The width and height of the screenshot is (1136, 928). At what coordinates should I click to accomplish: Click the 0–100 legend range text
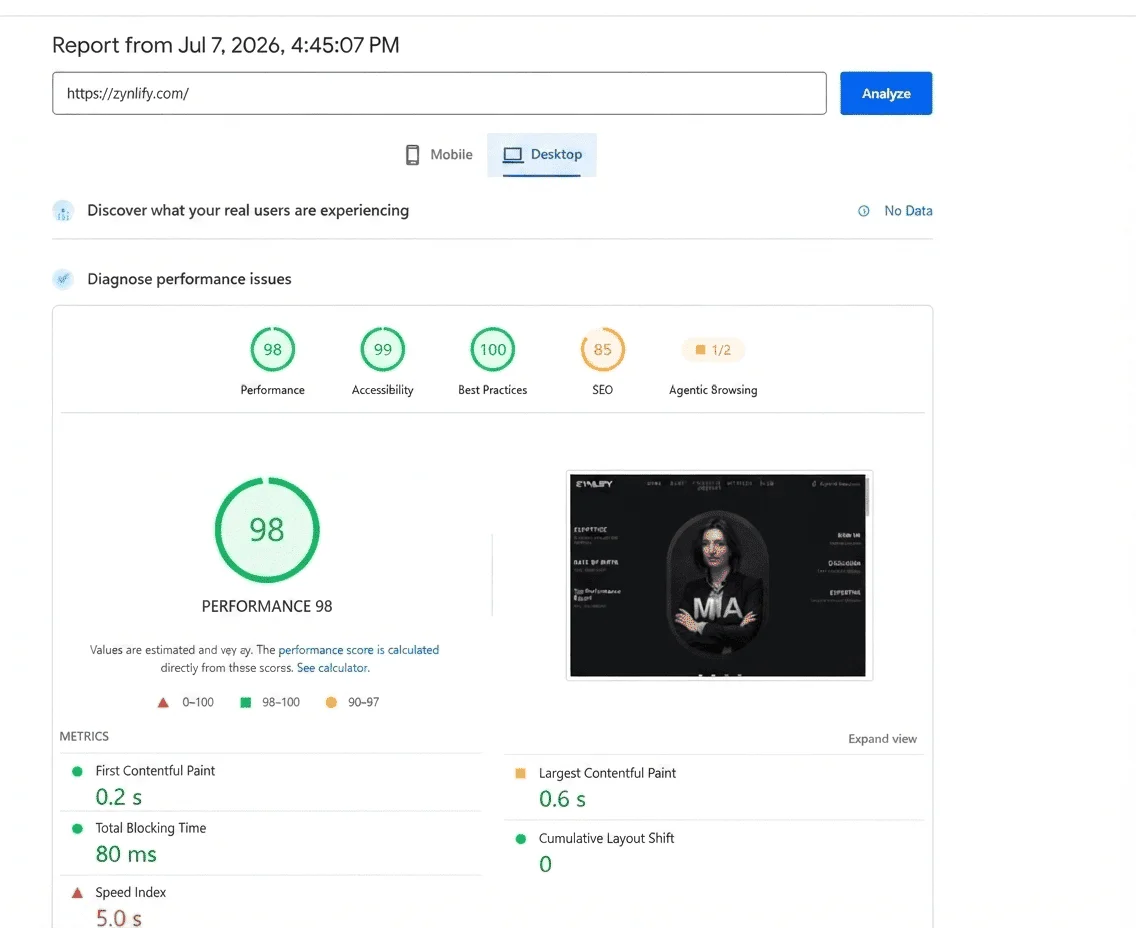[198, 702]
